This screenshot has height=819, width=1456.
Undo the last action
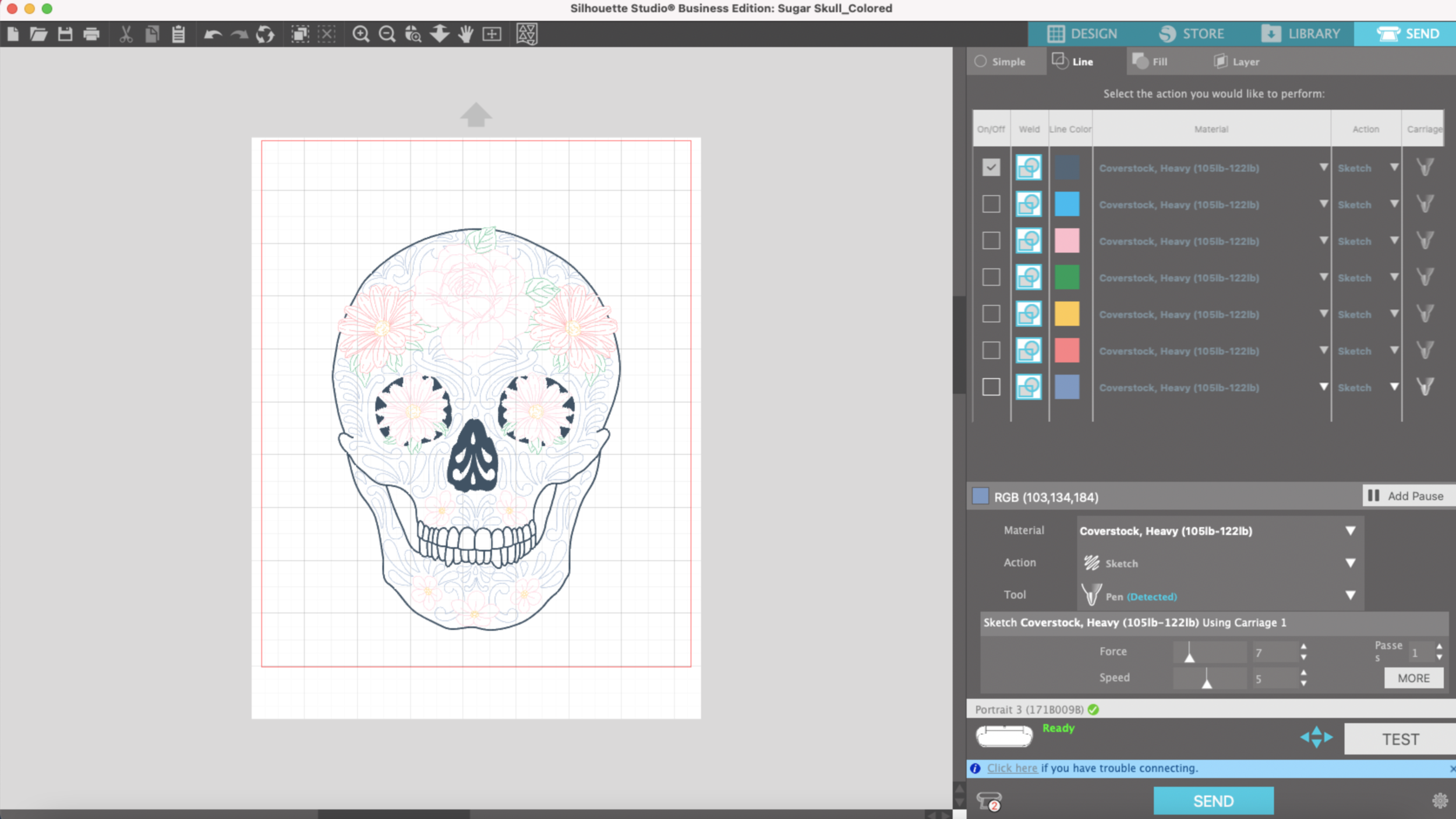[x=213, y=34]
